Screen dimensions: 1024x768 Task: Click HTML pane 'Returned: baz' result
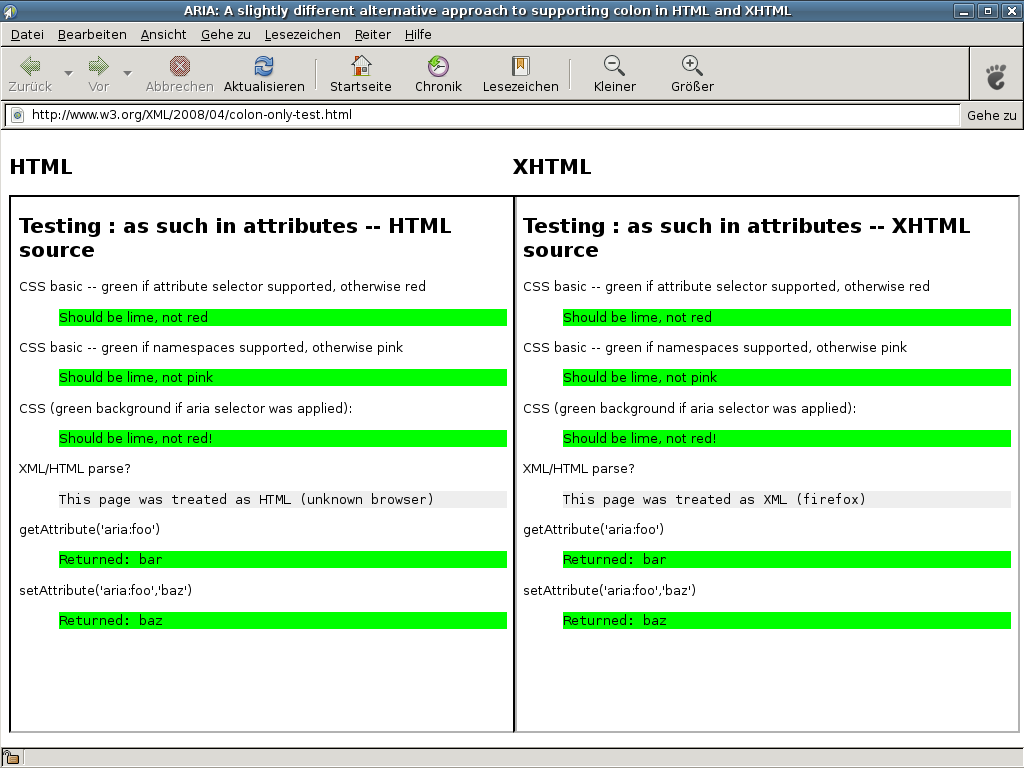(x=283, y=620)
